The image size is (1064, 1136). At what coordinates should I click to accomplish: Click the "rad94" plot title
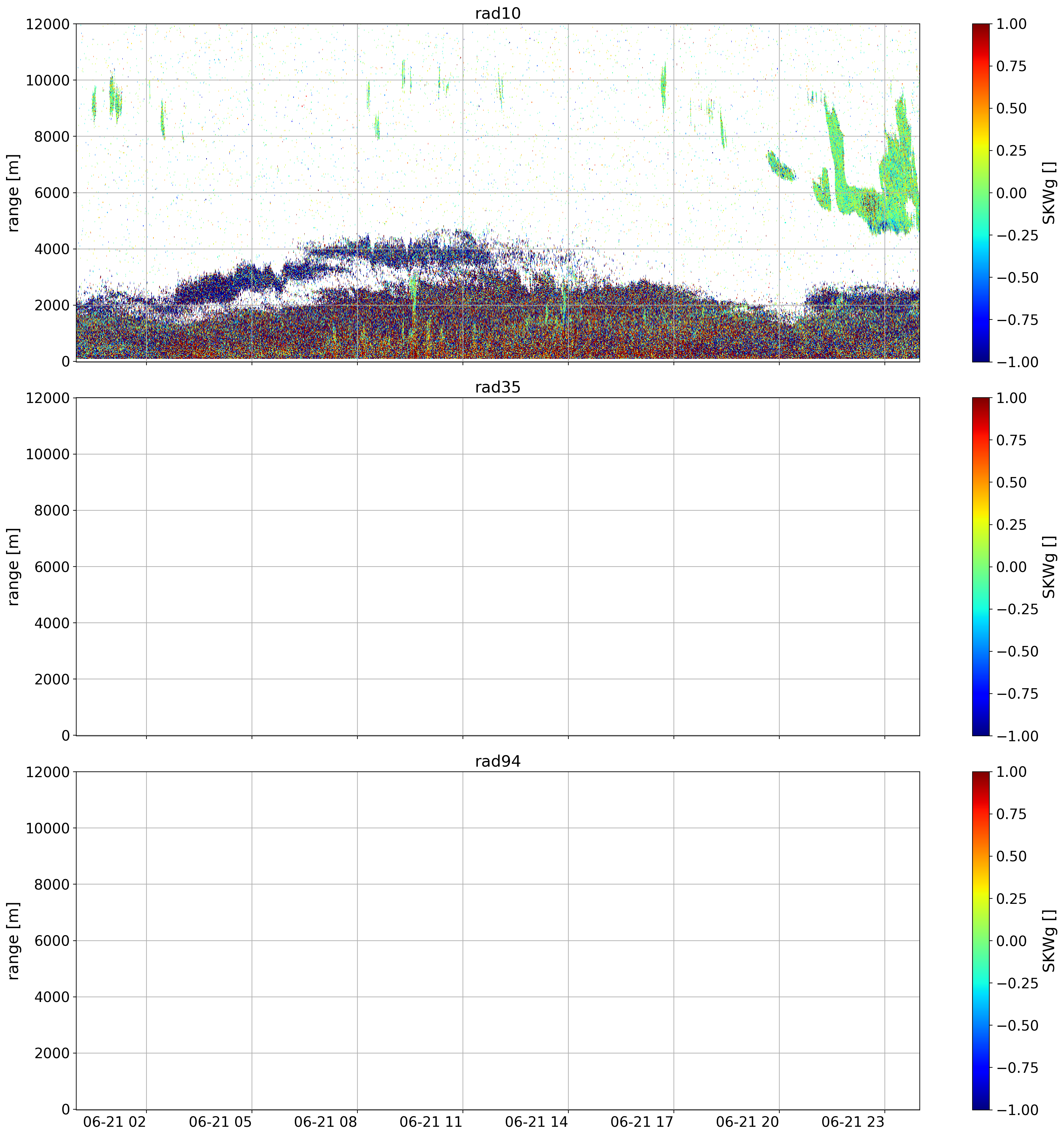tap(498, 761)
